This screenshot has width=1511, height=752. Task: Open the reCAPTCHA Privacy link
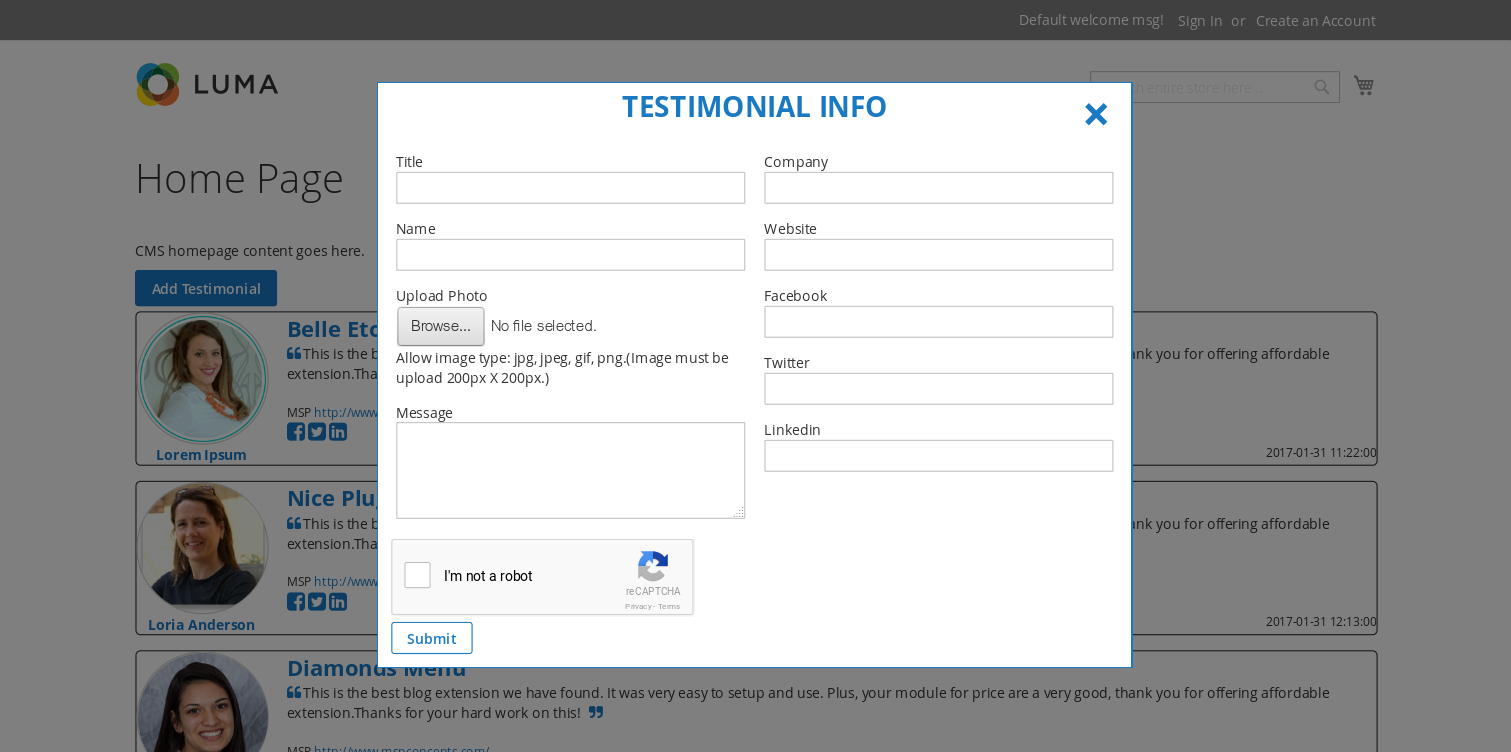click(638, 606)
